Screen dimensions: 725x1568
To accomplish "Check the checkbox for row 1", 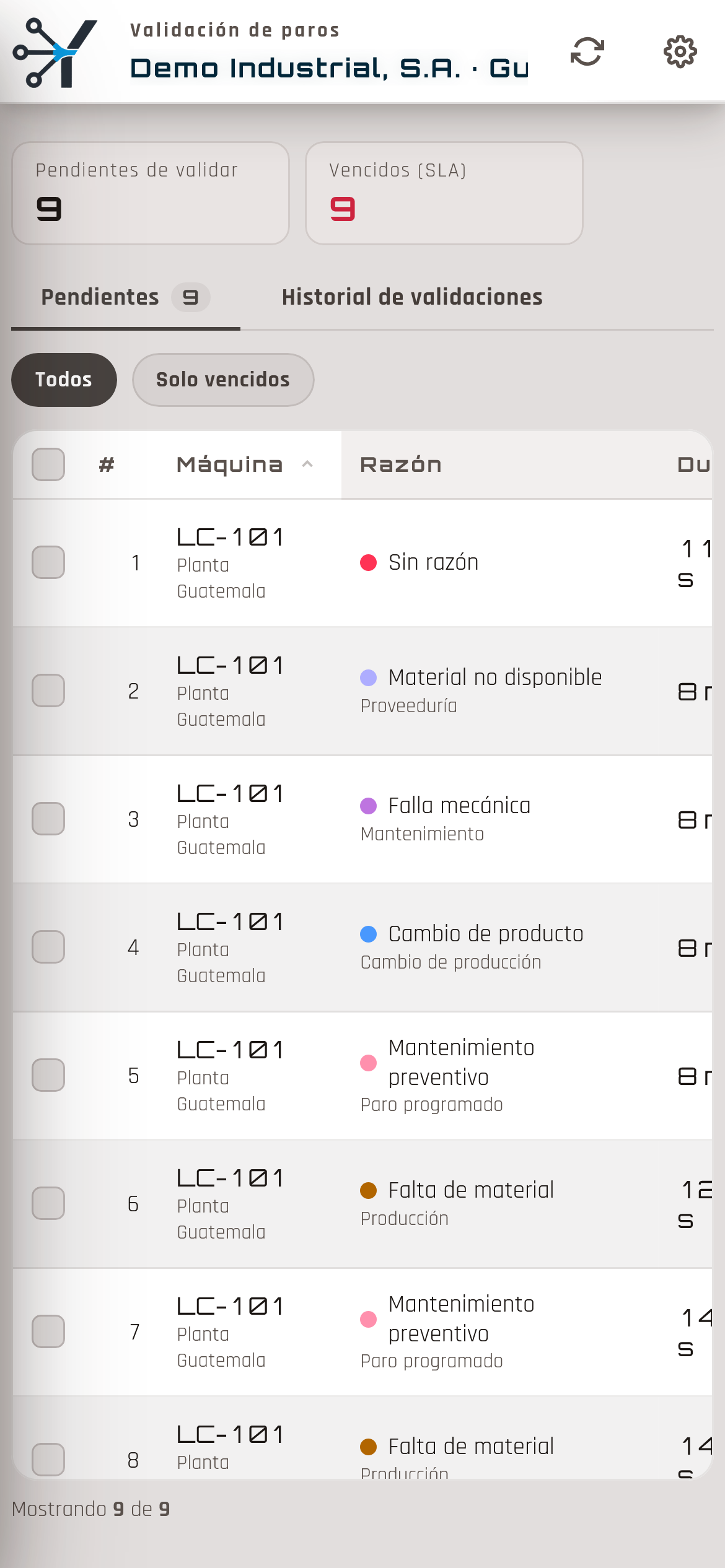I will [x=48, y=562].
